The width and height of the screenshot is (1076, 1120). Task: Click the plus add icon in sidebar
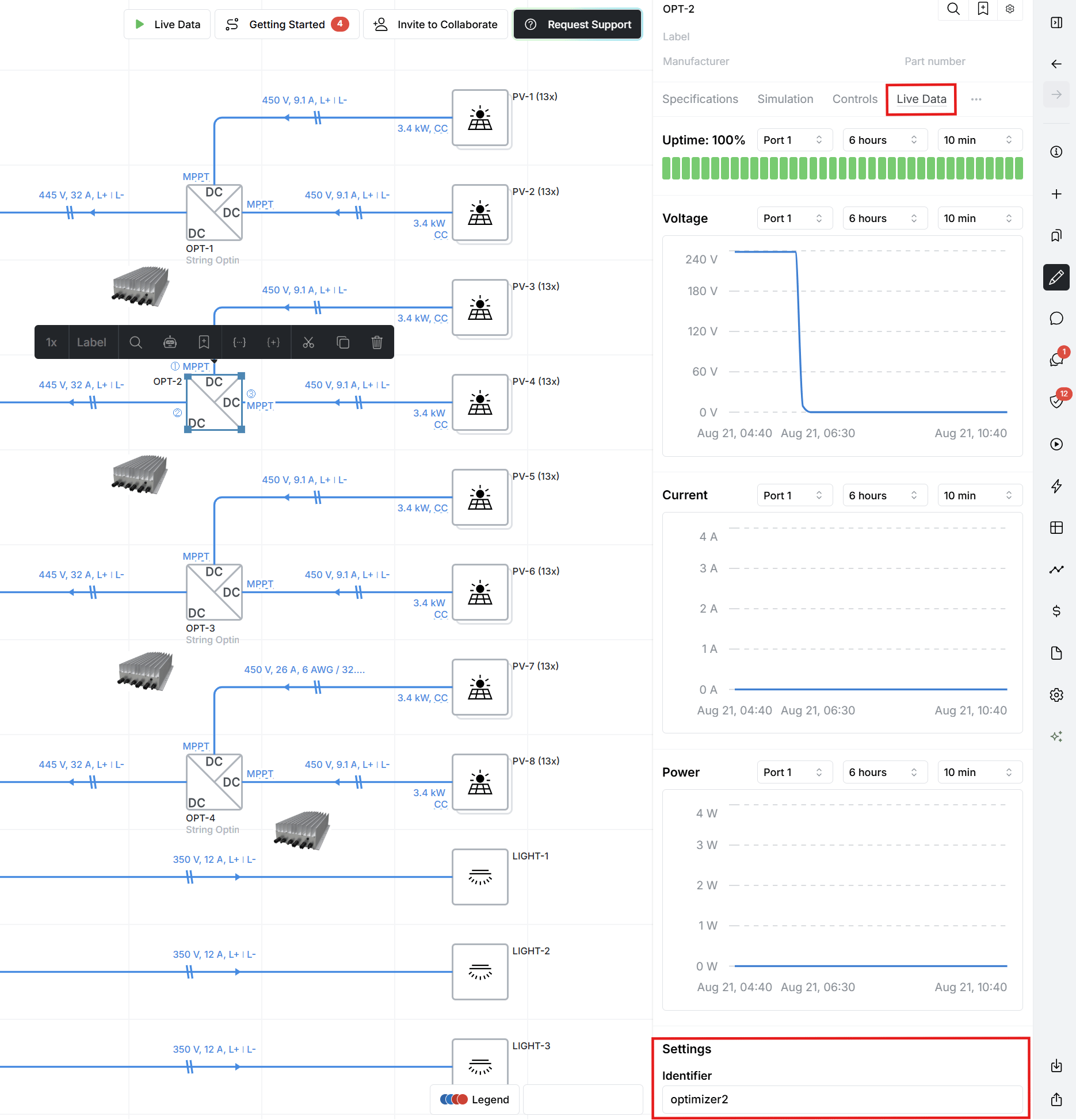1056,194
